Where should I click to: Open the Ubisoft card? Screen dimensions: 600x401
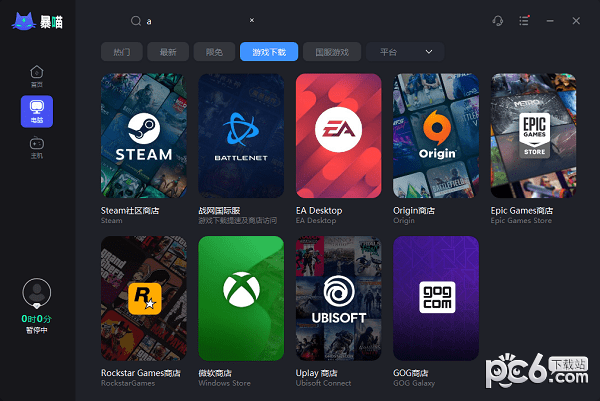(x=339, y=298)
